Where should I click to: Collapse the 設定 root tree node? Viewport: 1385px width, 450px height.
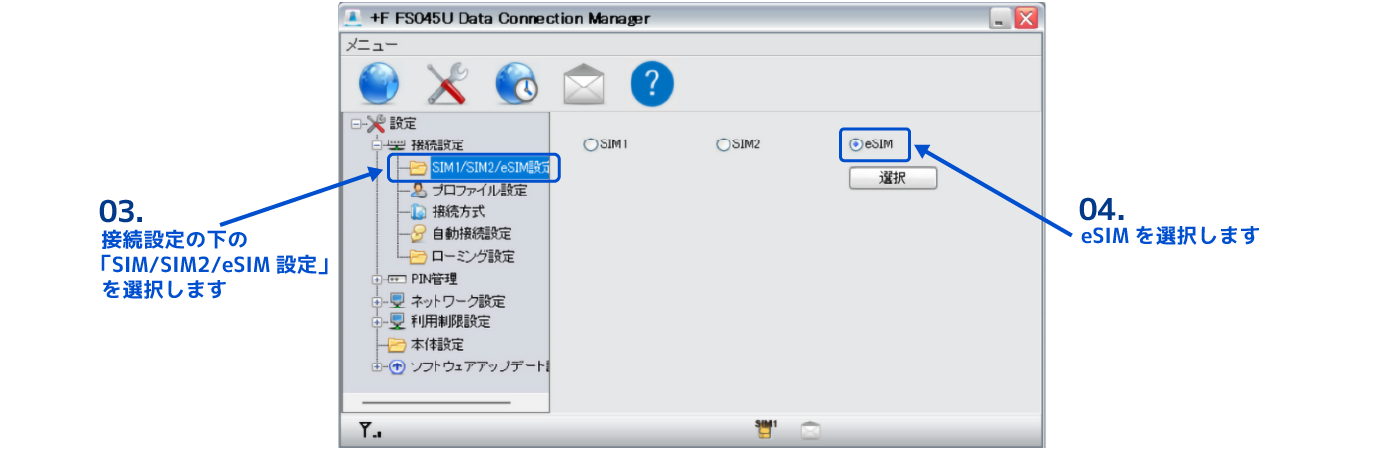(x=356, y=125)
